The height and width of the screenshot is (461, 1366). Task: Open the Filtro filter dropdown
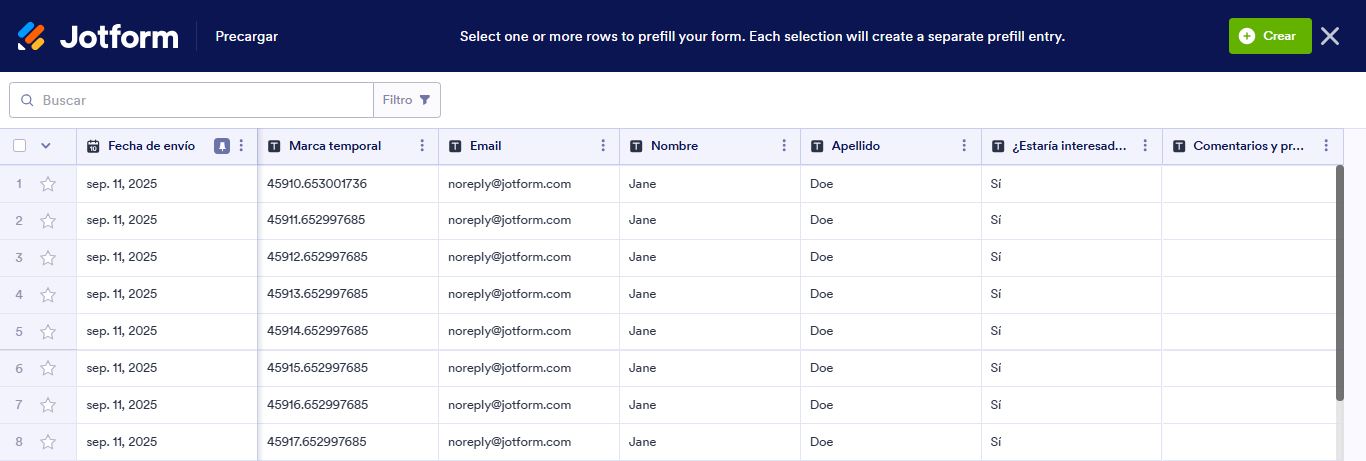tap(407, 100)
